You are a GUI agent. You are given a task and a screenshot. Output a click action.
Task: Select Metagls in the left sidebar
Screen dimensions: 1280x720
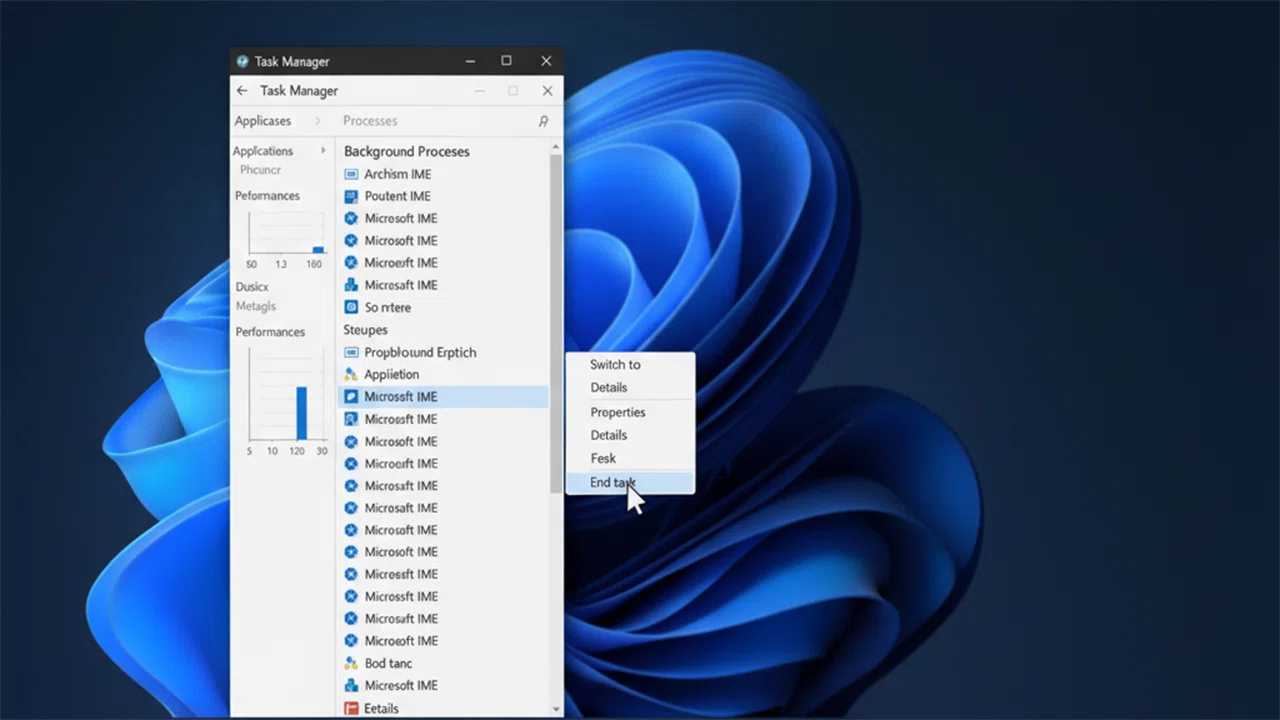click(x=256, y=306)
